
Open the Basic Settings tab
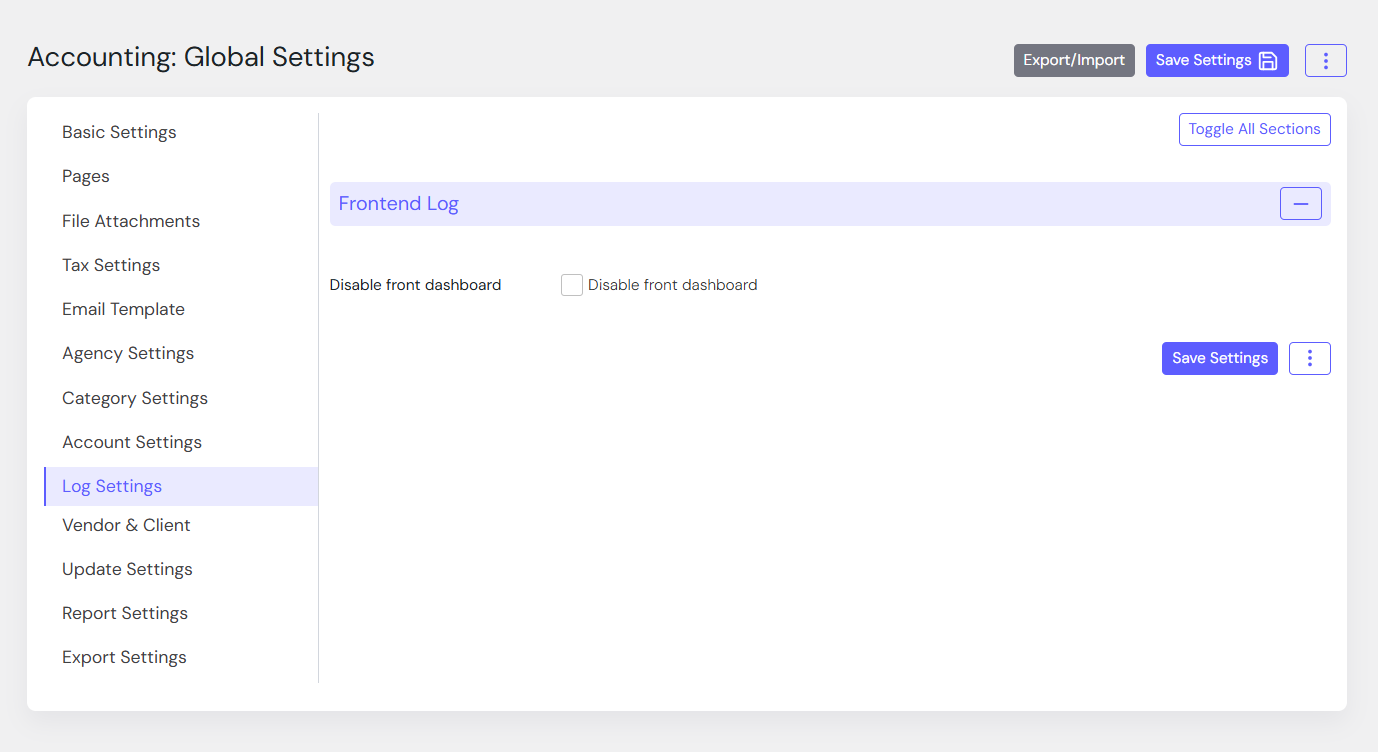click(x=119, y=132)
